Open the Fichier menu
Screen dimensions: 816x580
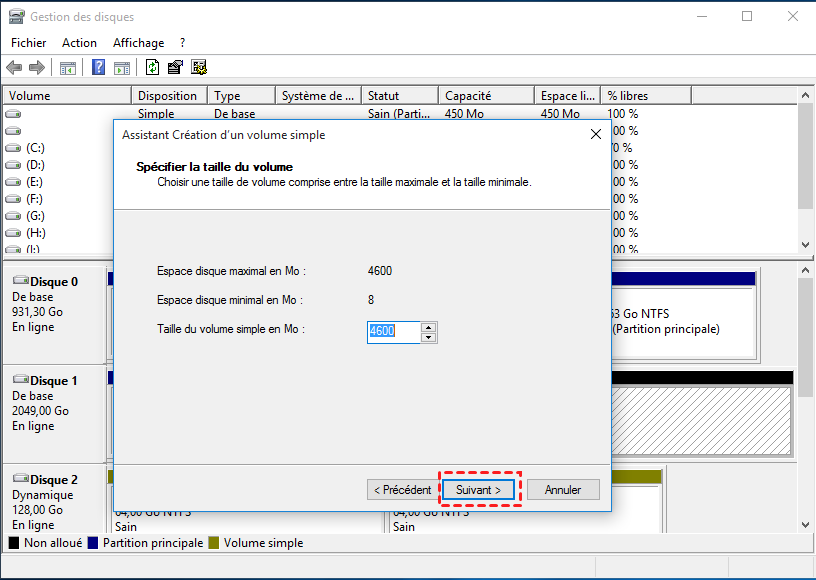pos(29,43)
